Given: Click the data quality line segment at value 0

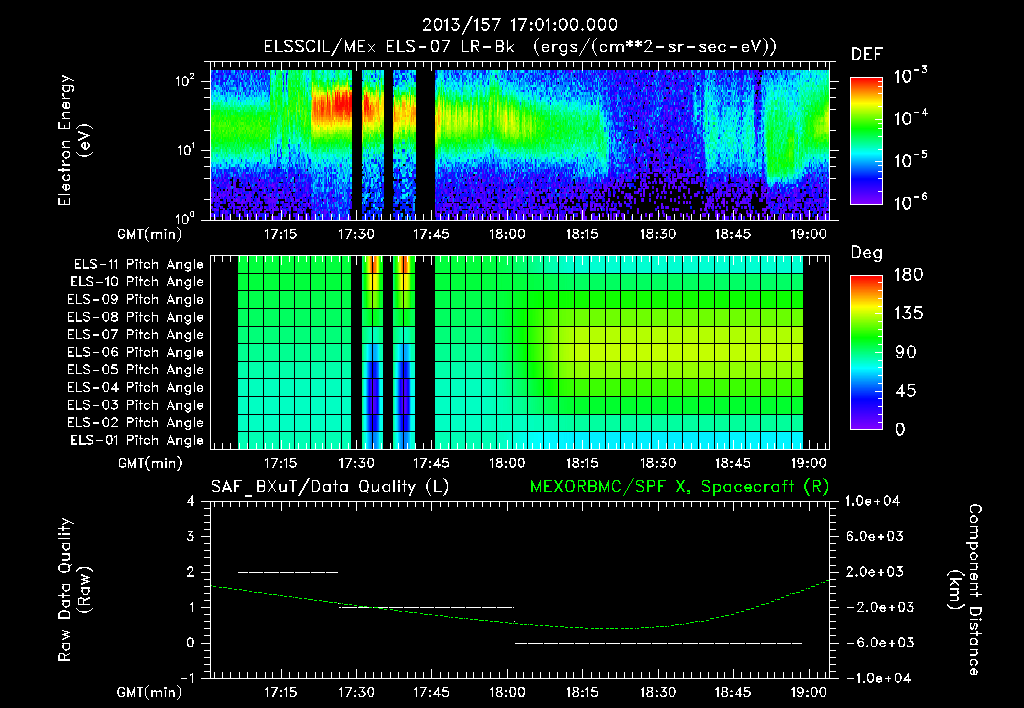Looking at the screenshot, I should point(658,643).
